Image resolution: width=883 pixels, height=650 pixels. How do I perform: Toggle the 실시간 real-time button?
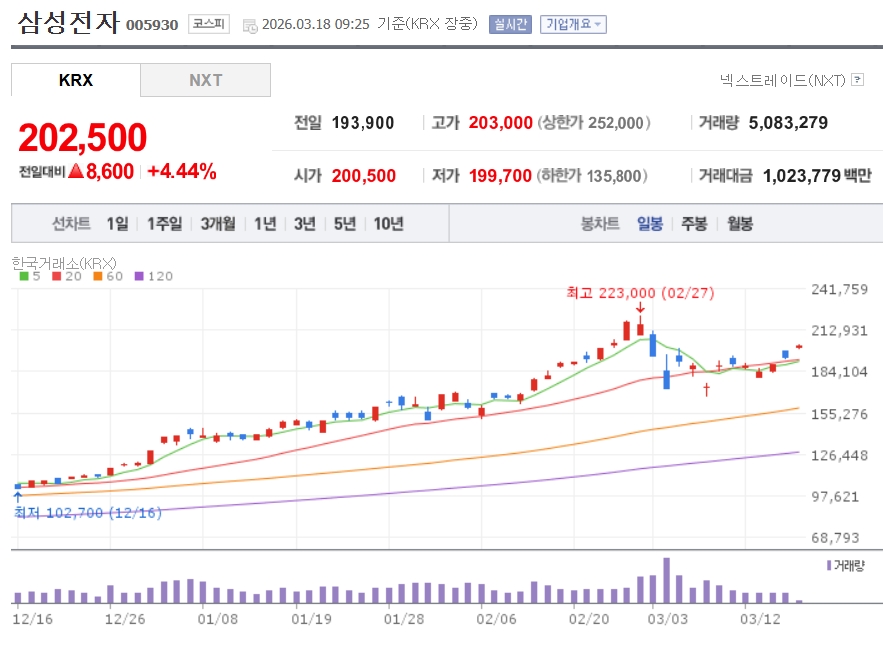(510, 24)
